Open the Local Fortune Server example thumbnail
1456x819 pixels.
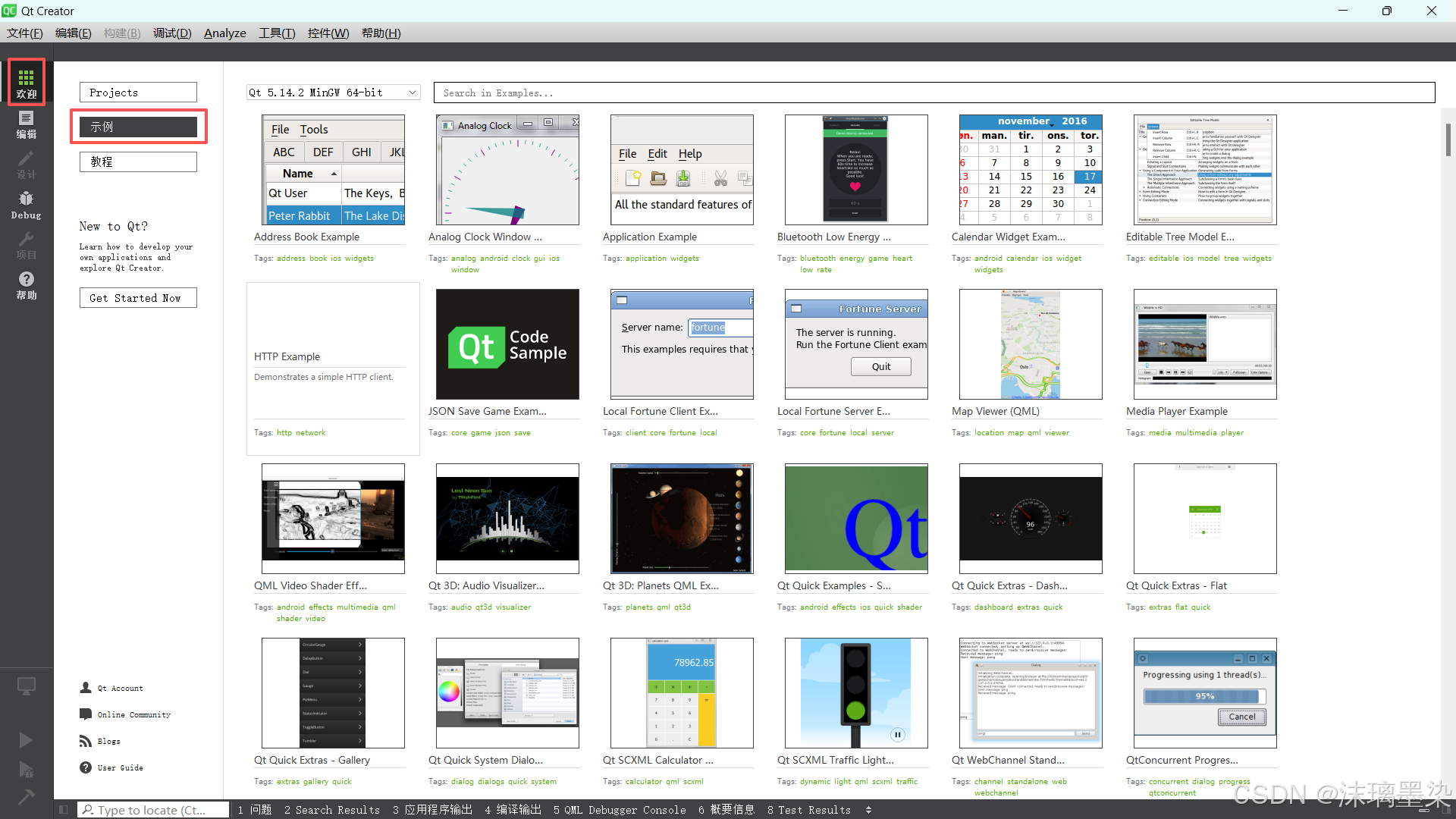pyautogui.click(x=856, y=344)
